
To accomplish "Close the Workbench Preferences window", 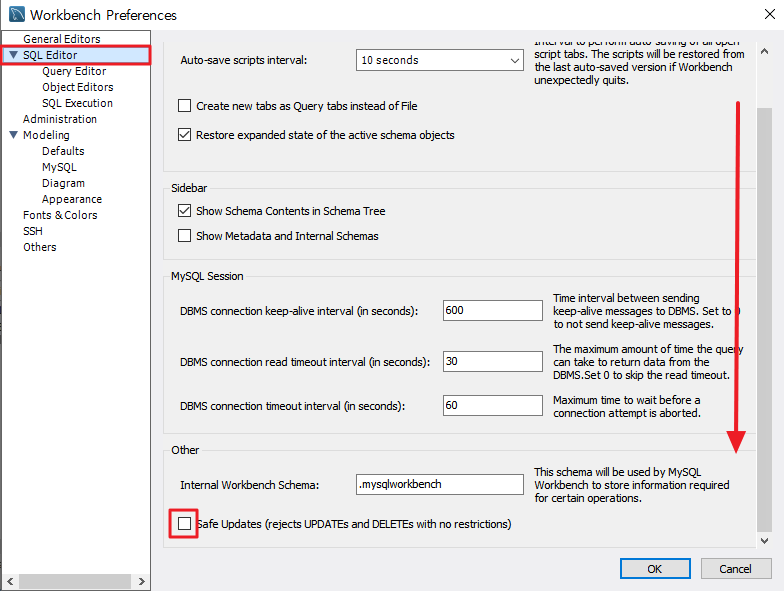I will [770, 14].
